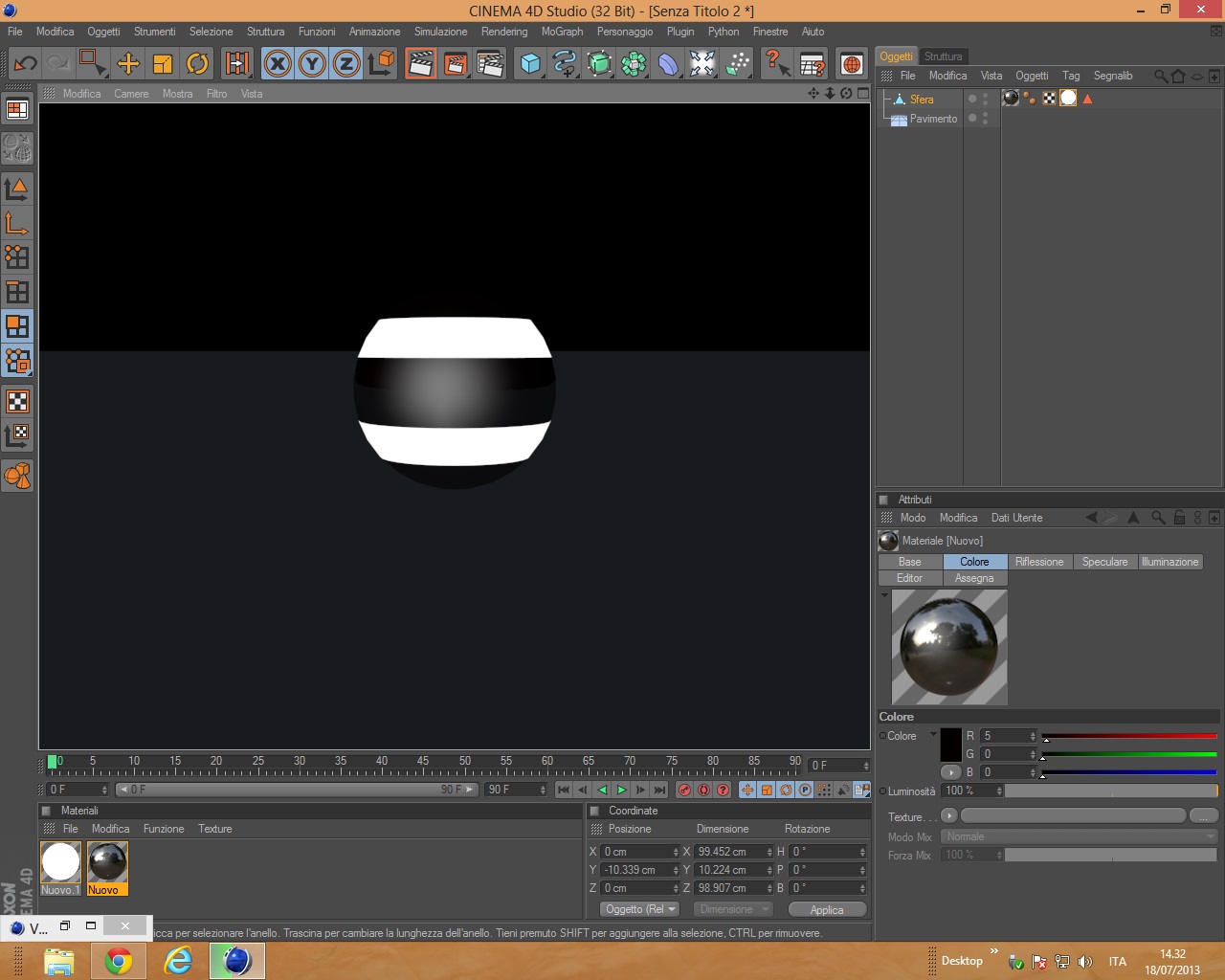Collapse the material preview disclosure triangle
This screenshot has width=1225, height=980.
(884, 595)
